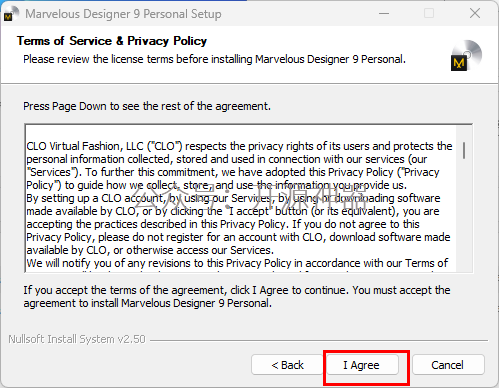Click the Marvelous Designer disc logo in header
This screenshot has height=388, width=499.
pyautogui.click(x=466, y=55)
